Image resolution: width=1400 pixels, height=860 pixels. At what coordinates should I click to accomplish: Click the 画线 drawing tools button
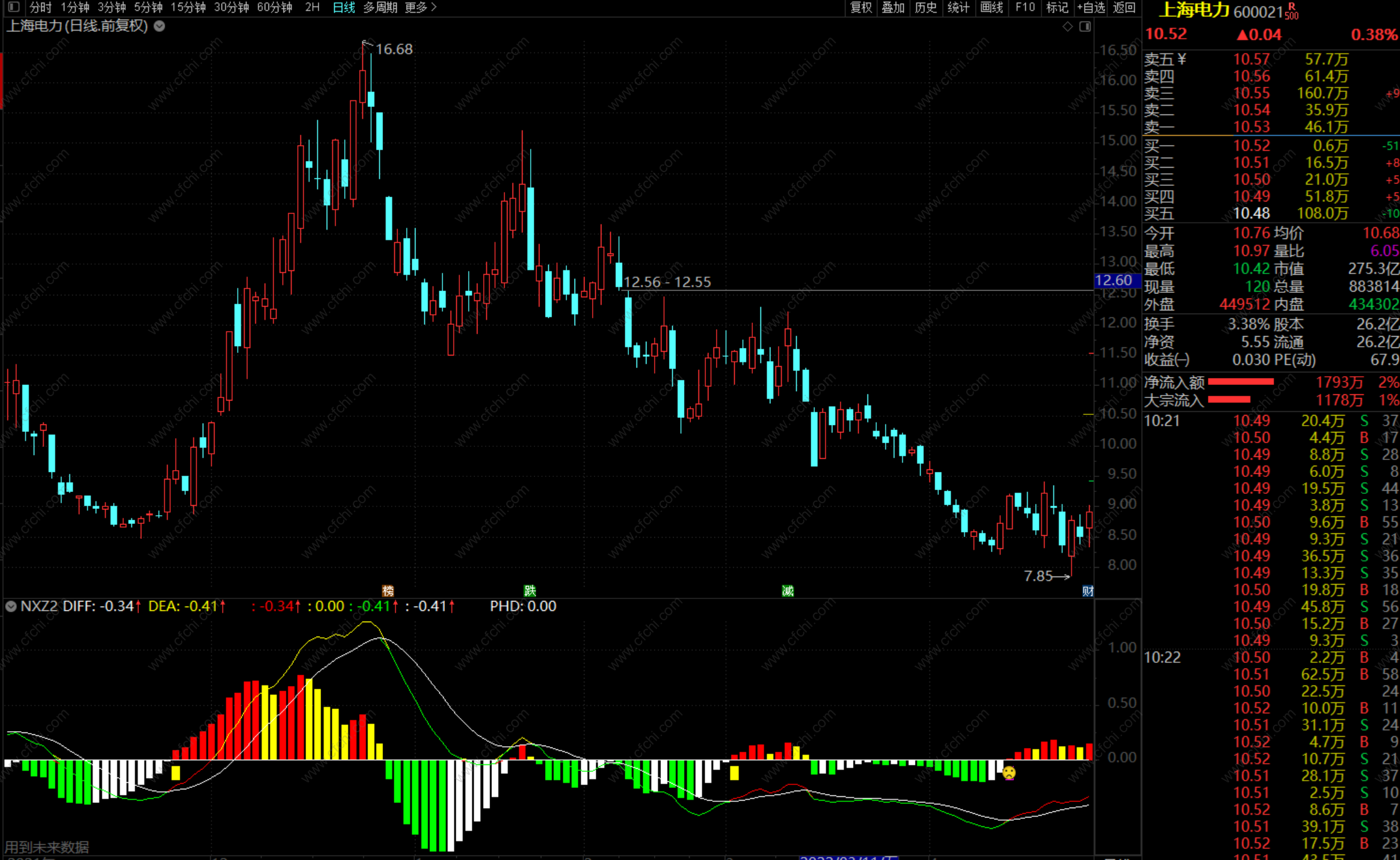coord(991,8)
